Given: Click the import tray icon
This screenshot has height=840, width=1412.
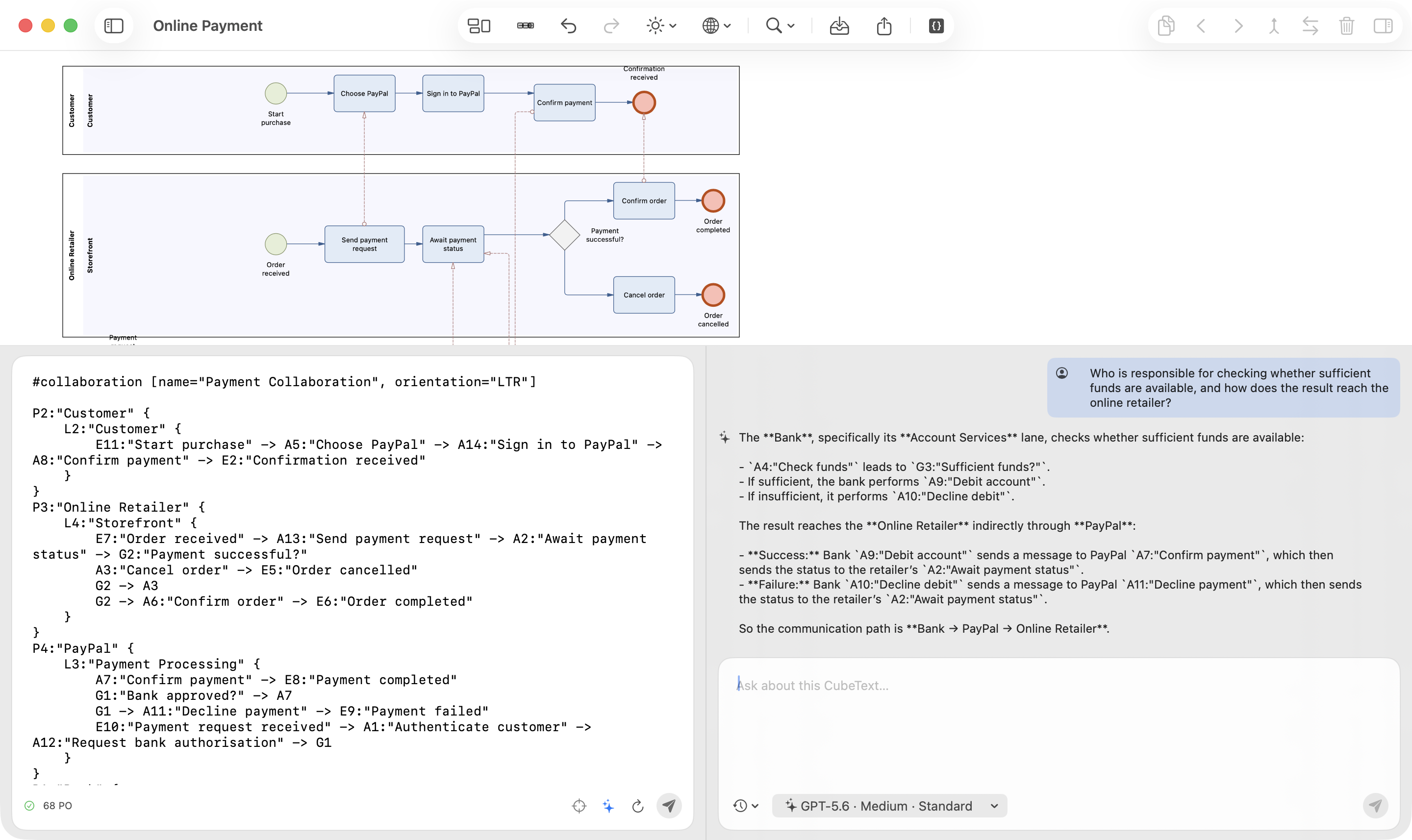Looking at the screenshot, I should (x=839, y=26).
